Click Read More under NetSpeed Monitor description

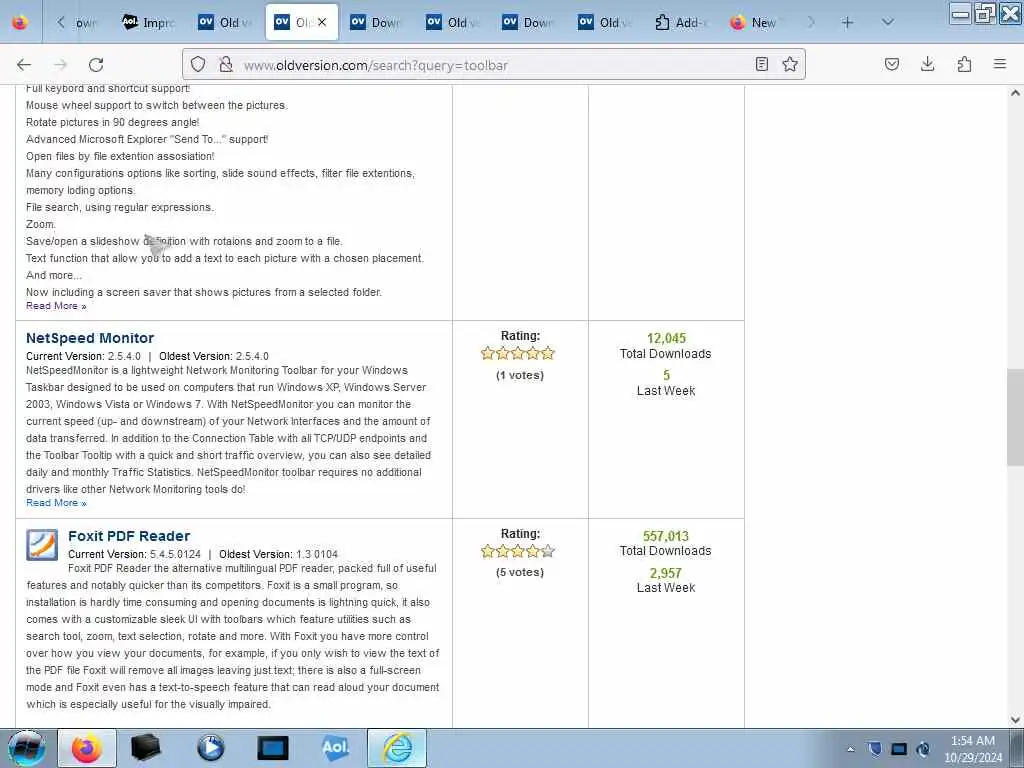56,503
